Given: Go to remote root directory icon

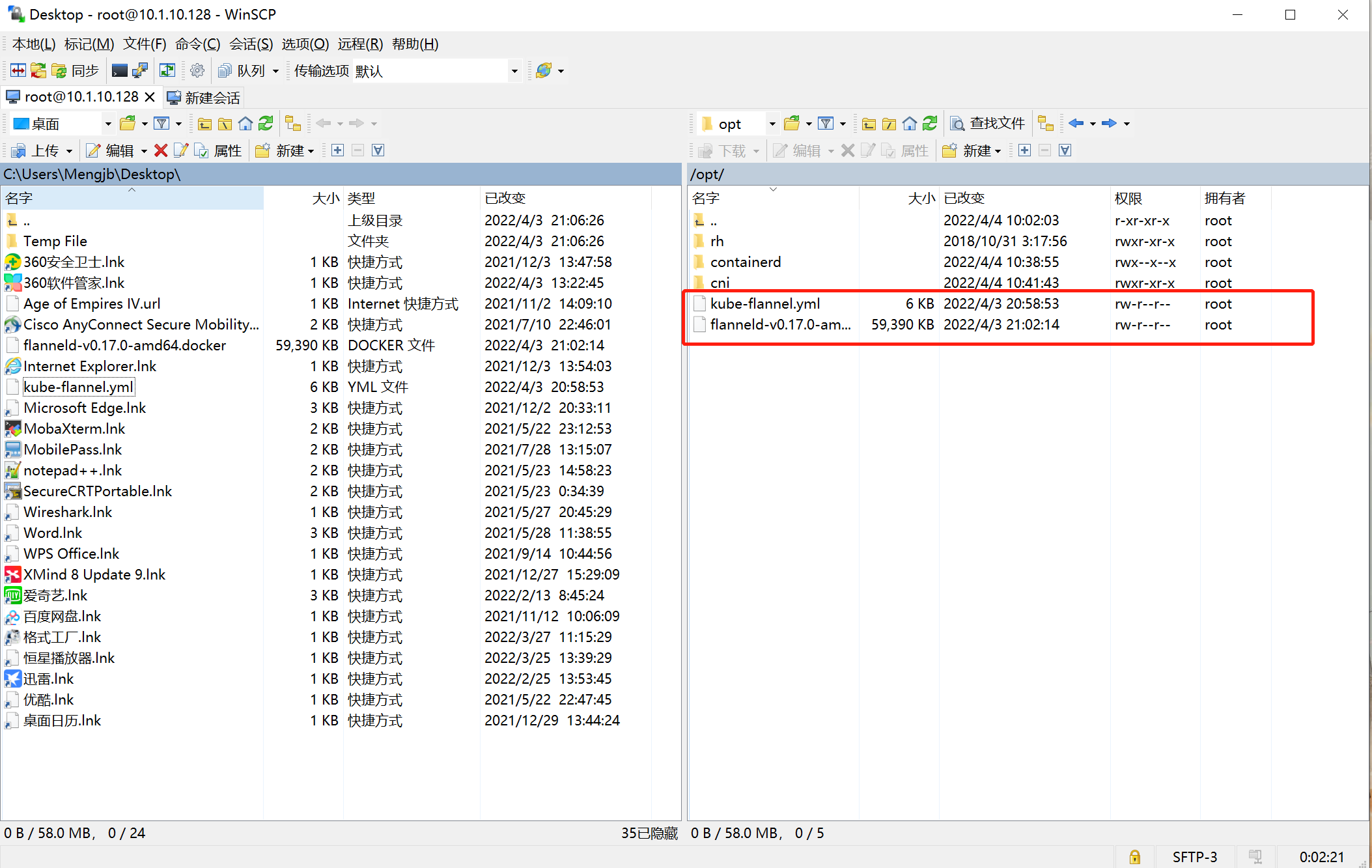Looking at the screenshot, I should click(x=889, y=123).
